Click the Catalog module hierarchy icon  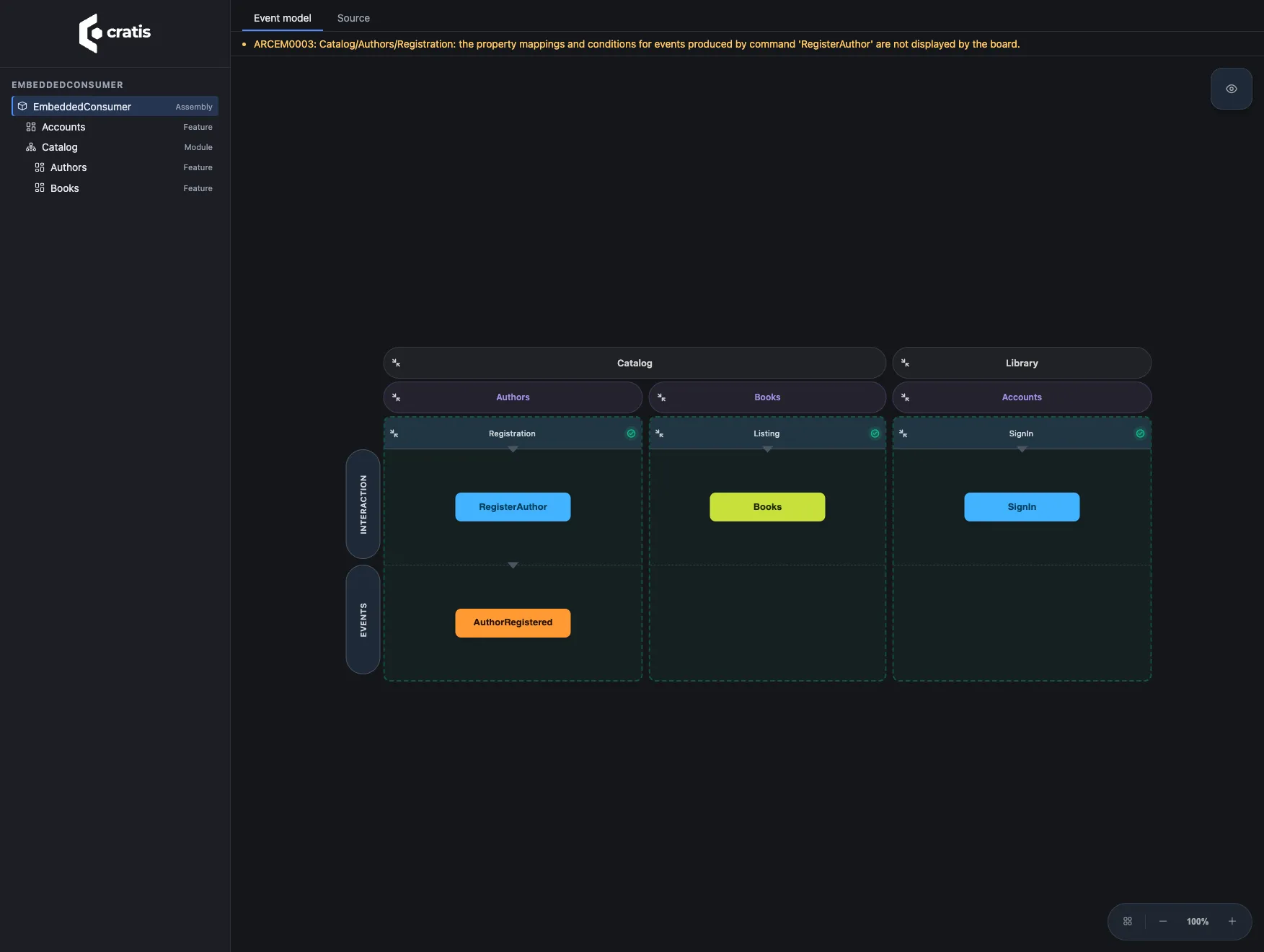click(31, 147)
